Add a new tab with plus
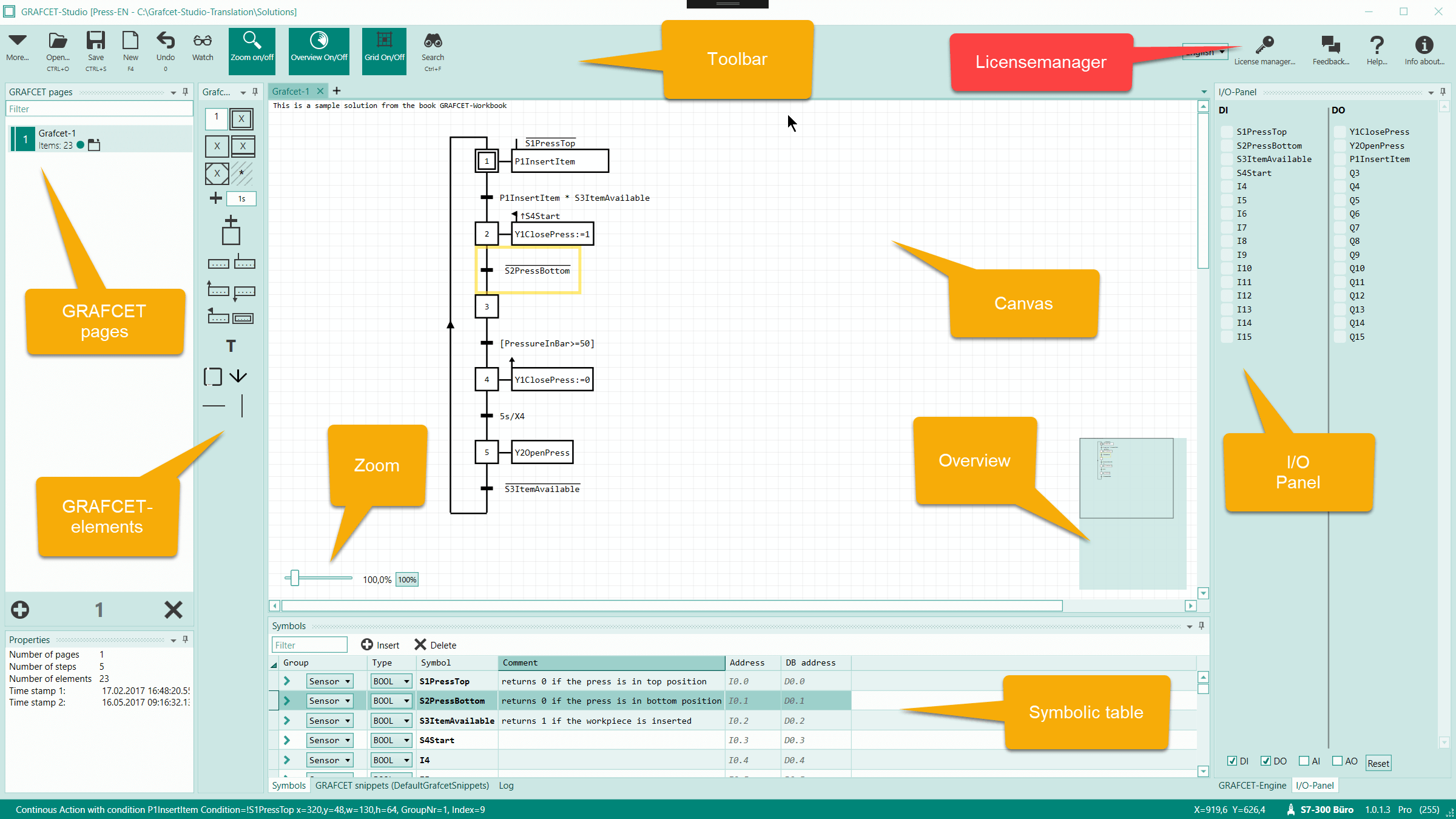1456x819 pixels. [x=337, y=91]
